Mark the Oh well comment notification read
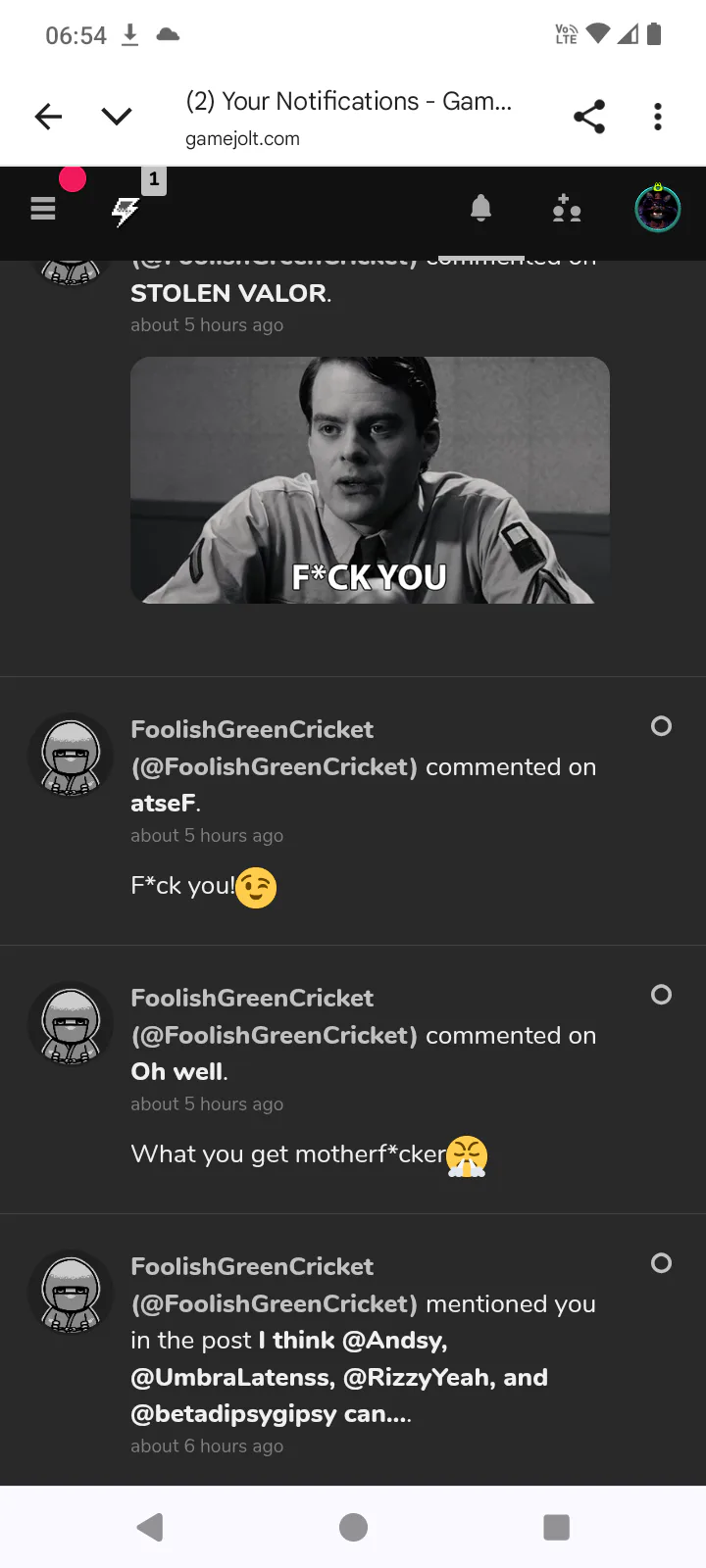The image size is (706, 1568). click(x=662, y=995)
